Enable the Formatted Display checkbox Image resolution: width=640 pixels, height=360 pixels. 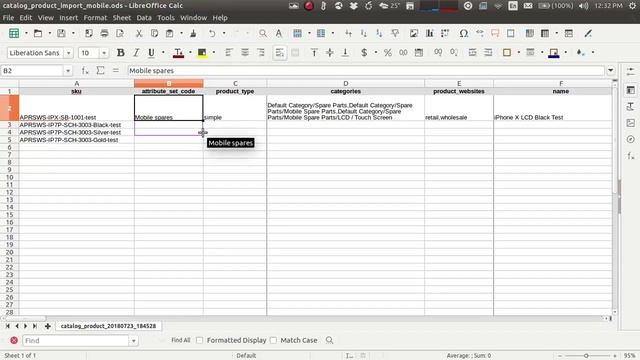(200, 340)
